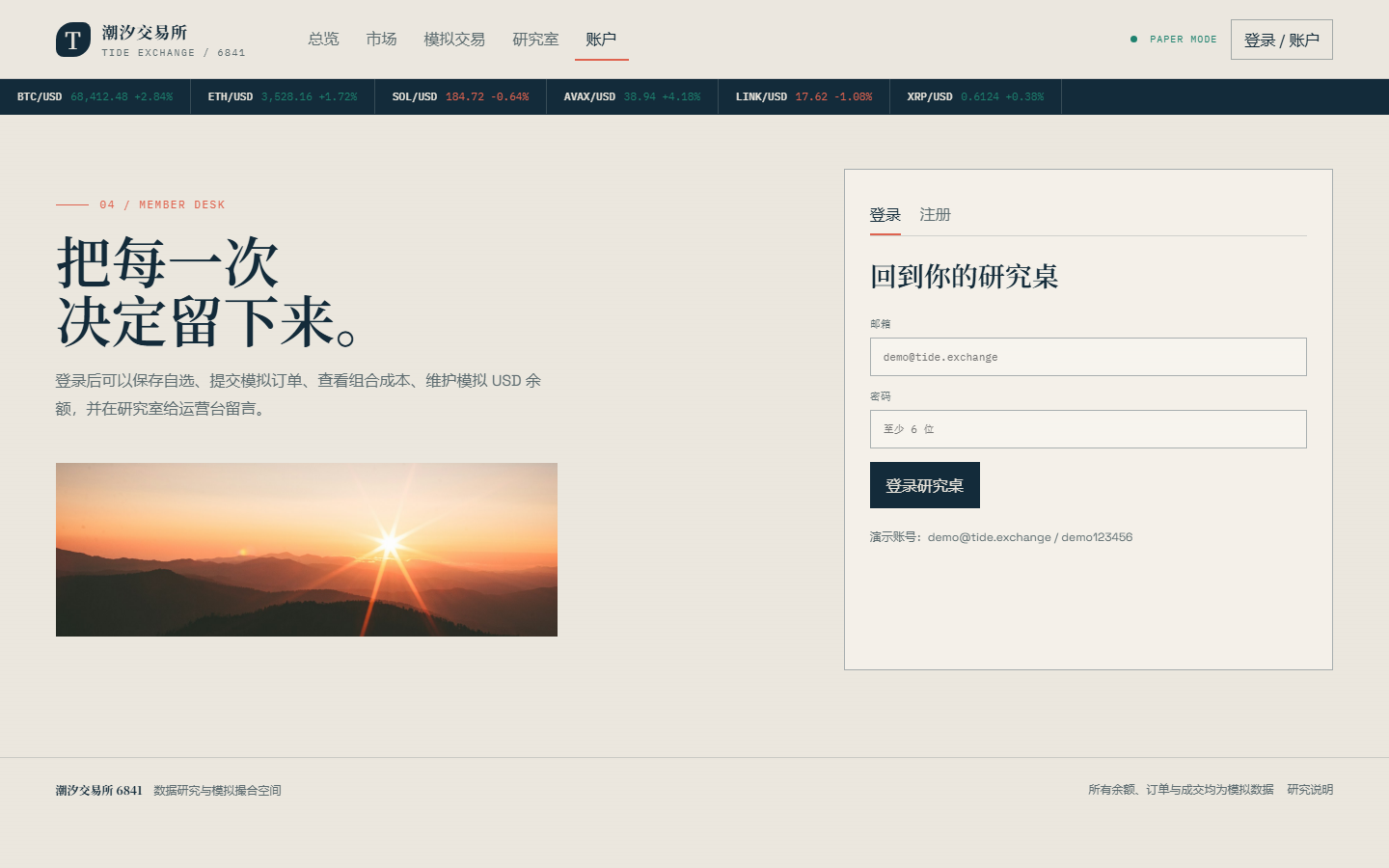This screenshot has height=868, width=1389.
Task: Select the XRP/USD ticker item
Action: tap(975, 96)
